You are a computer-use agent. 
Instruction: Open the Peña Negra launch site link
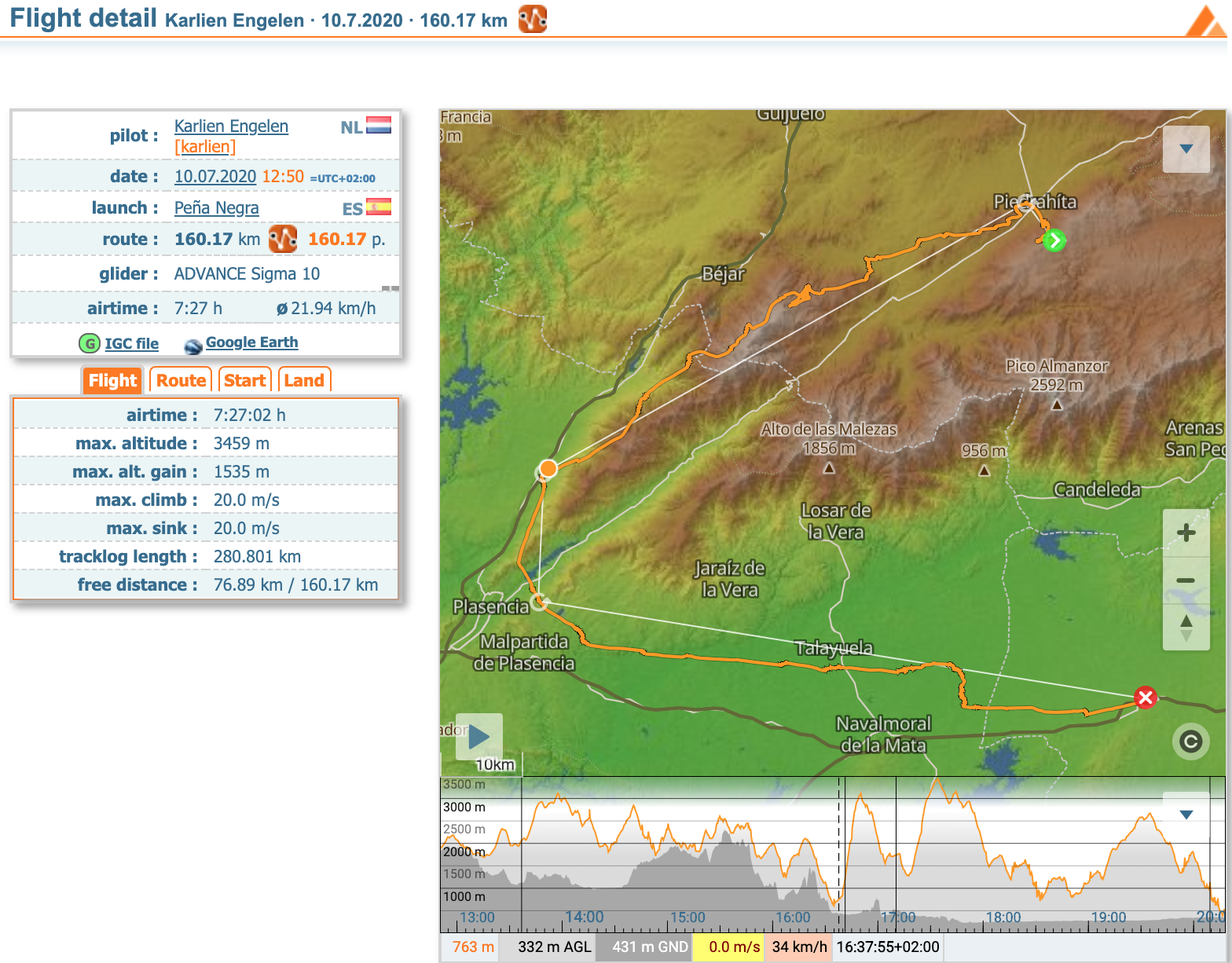coord(216,208)
